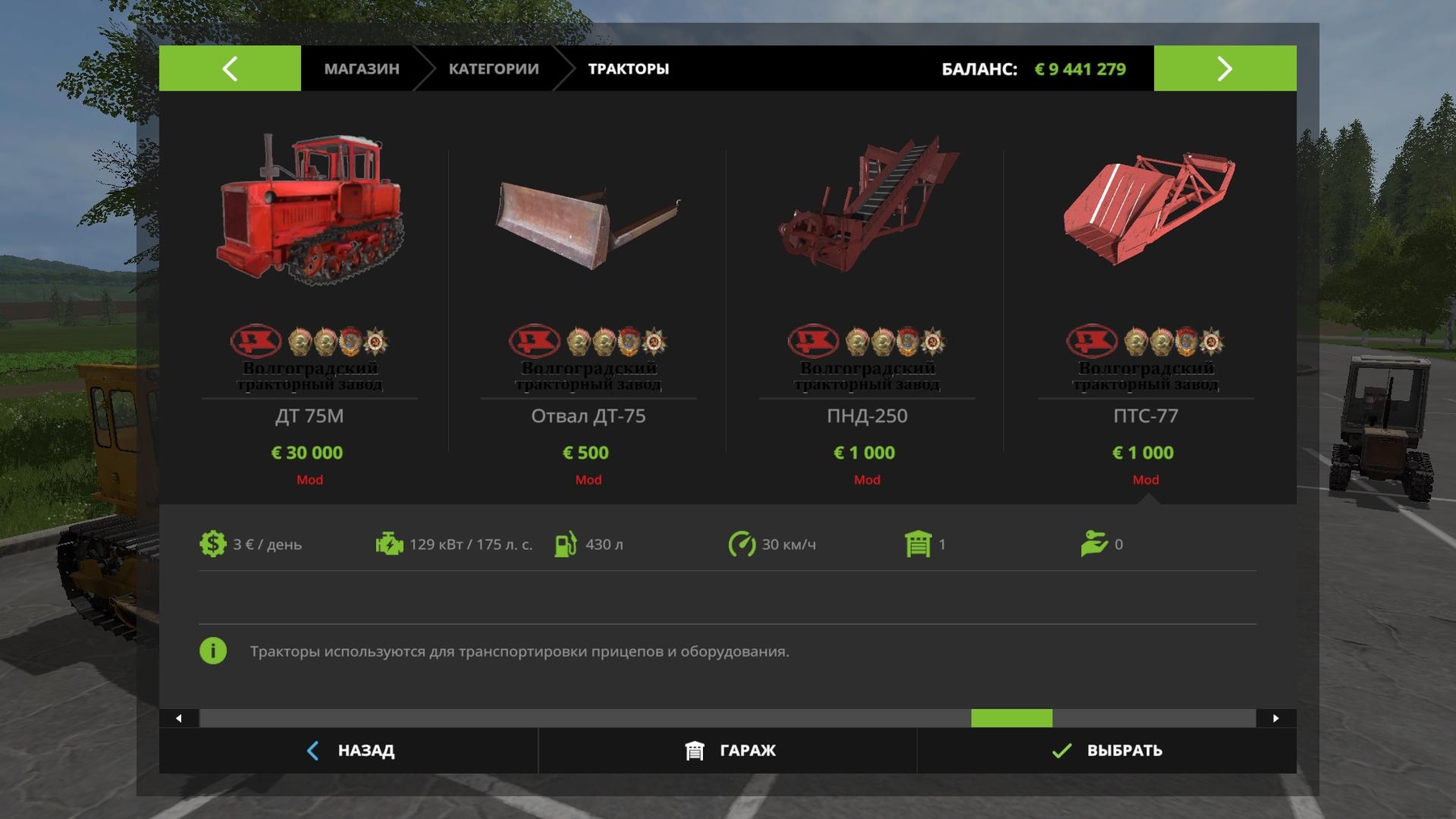The height and width of the screenshot is (819, 1456).
Task: Click the fuel tank capacity icon
Action: tap(565, 543)
